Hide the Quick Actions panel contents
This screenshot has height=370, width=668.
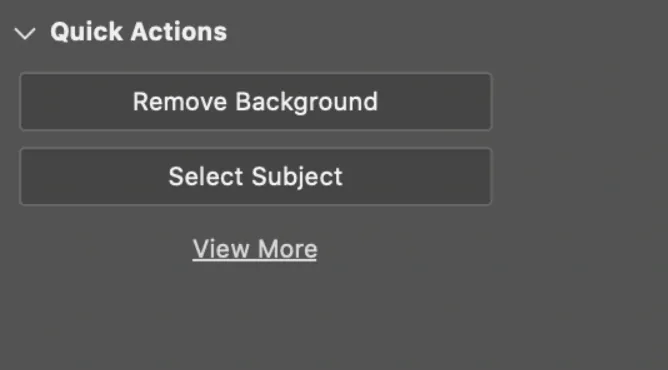(25, 33)
